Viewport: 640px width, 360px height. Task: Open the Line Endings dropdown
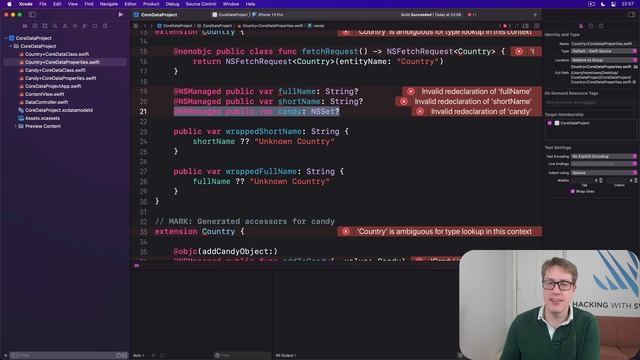604,164
